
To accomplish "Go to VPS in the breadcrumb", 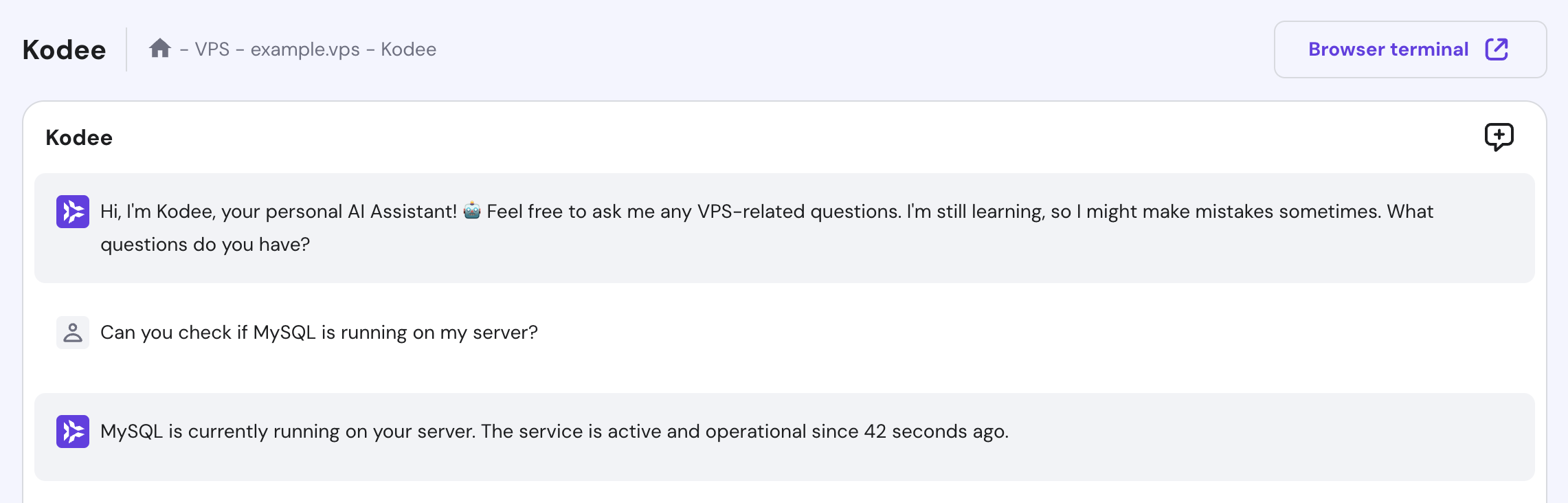I will (x=212, y=49).
